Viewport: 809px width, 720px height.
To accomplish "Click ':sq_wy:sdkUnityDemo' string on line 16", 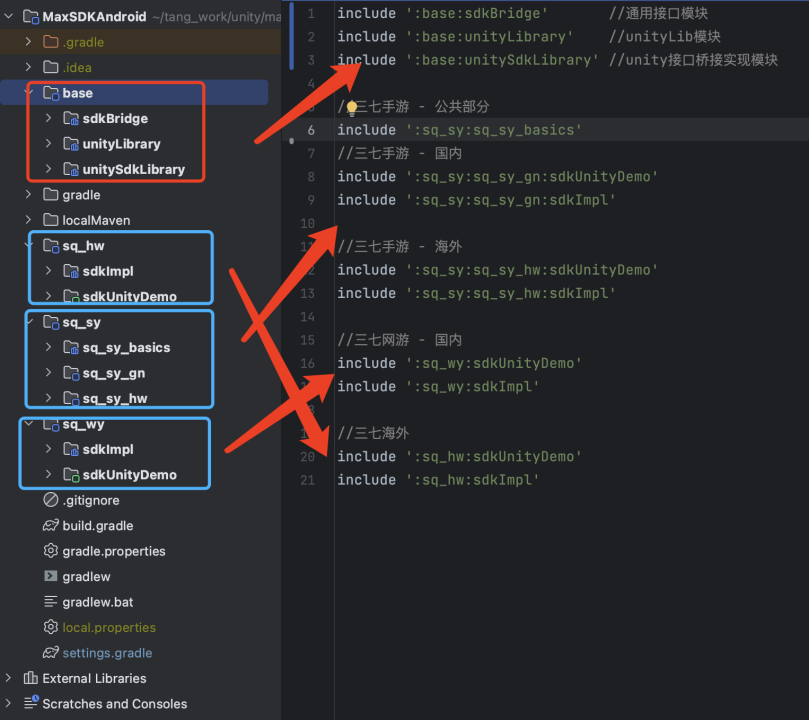I will 494,363.
